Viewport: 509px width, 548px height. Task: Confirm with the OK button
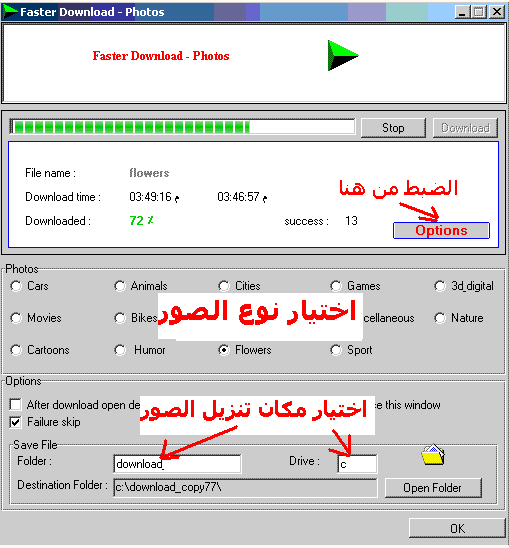click(x=457, y=528)
